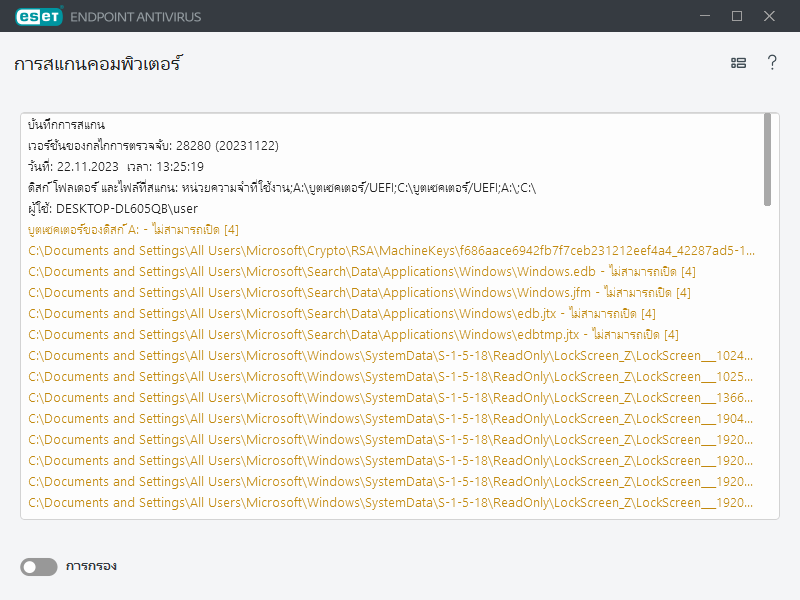Select the LockScreen___1024 log entry

[390, 355]
